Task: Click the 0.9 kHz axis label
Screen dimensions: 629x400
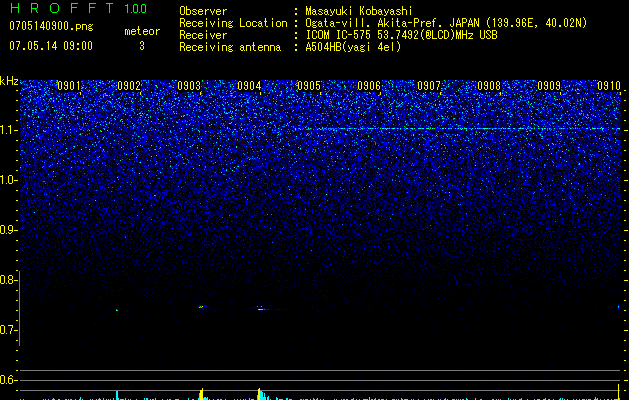Action: (x=8, y=230)
